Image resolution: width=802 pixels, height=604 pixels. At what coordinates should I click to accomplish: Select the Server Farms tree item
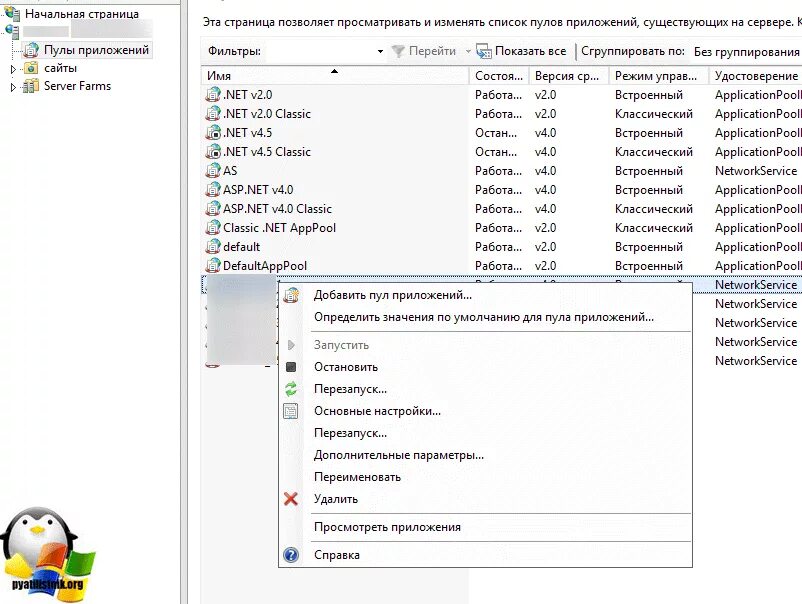tap(77, 86)
